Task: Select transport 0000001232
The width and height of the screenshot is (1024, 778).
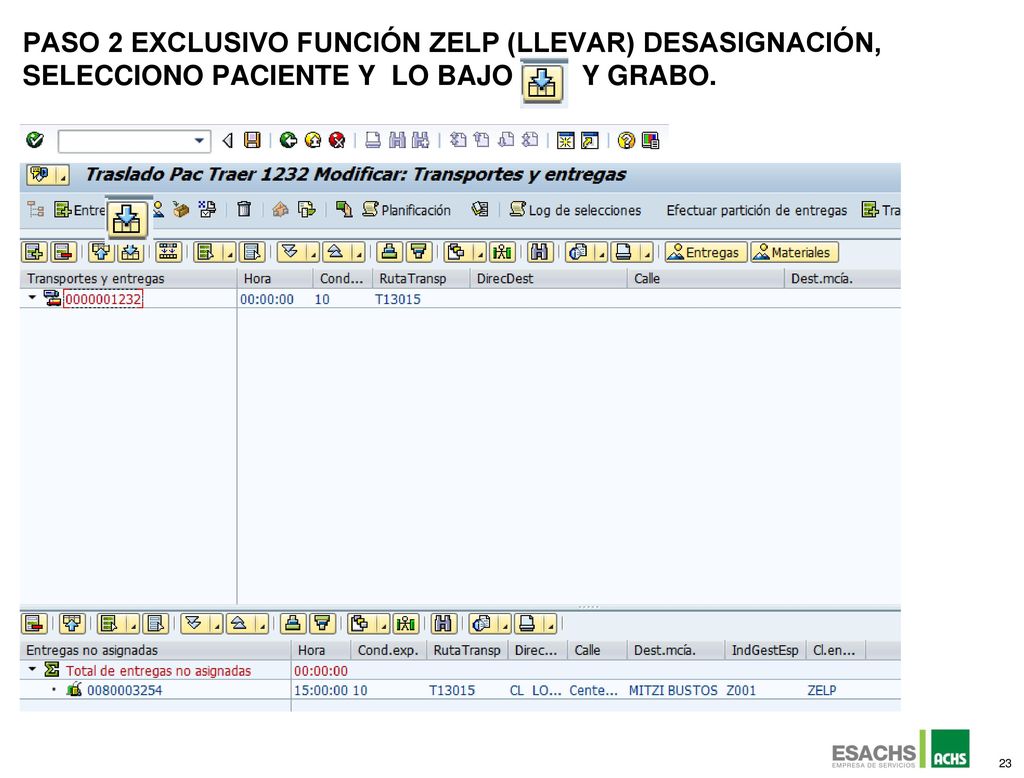Action: [103, 299]
